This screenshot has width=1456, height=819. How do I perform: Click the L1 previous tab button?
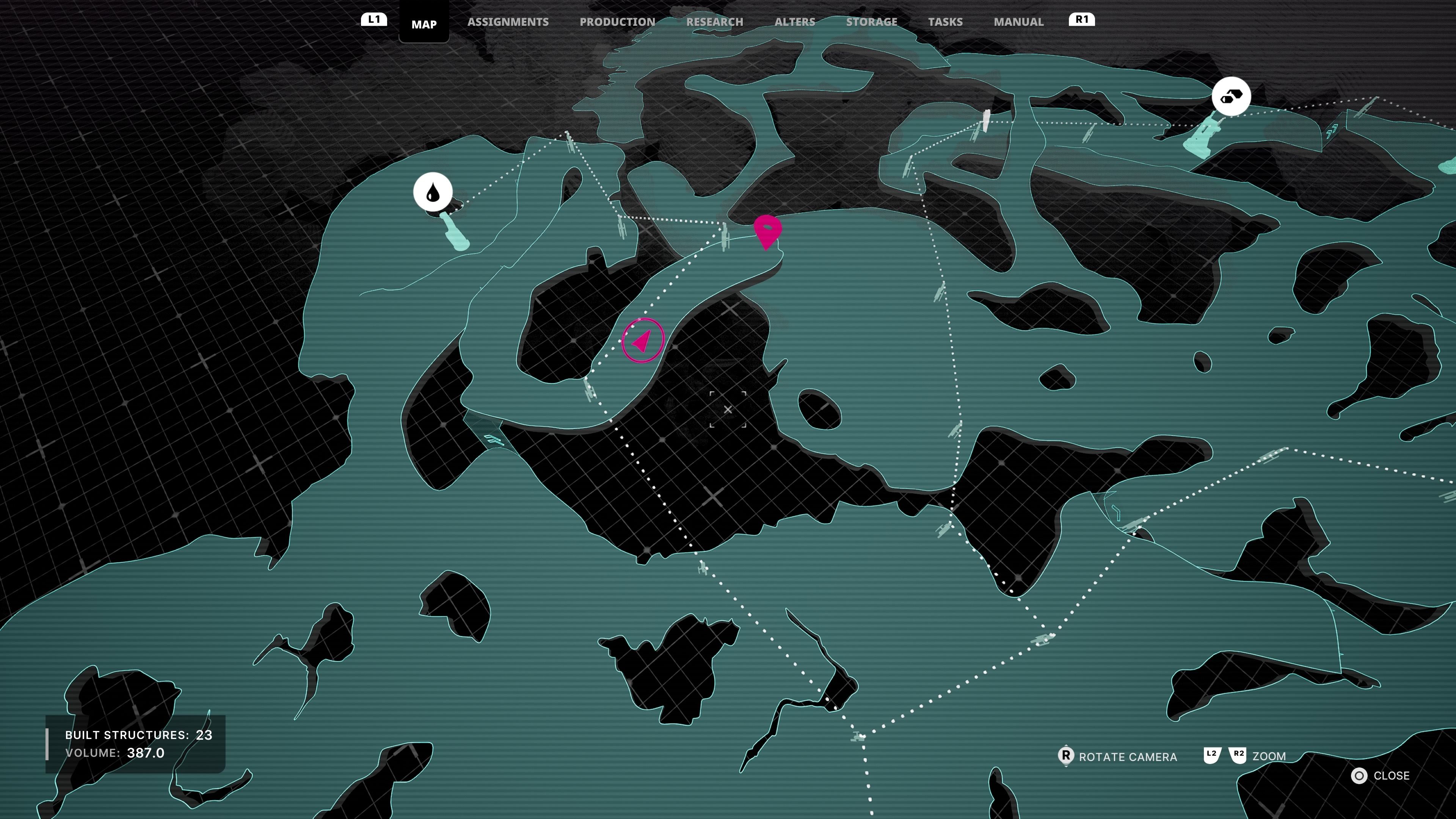(373, 20)
